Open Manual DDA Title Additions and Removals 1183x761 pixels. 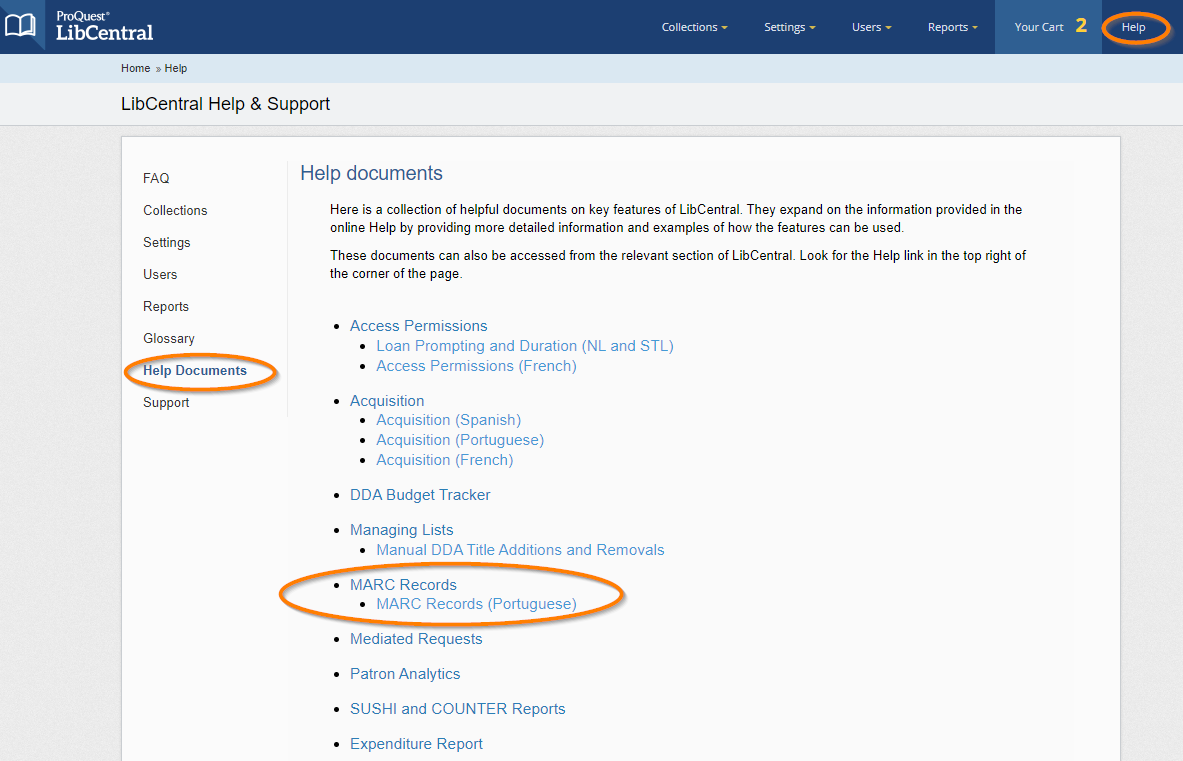520,550
